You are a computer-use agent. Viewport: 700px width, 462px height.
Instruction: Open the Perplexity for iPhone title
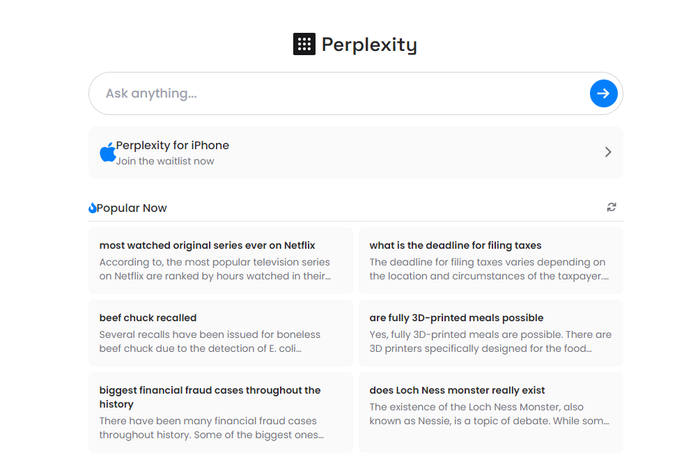172,145
